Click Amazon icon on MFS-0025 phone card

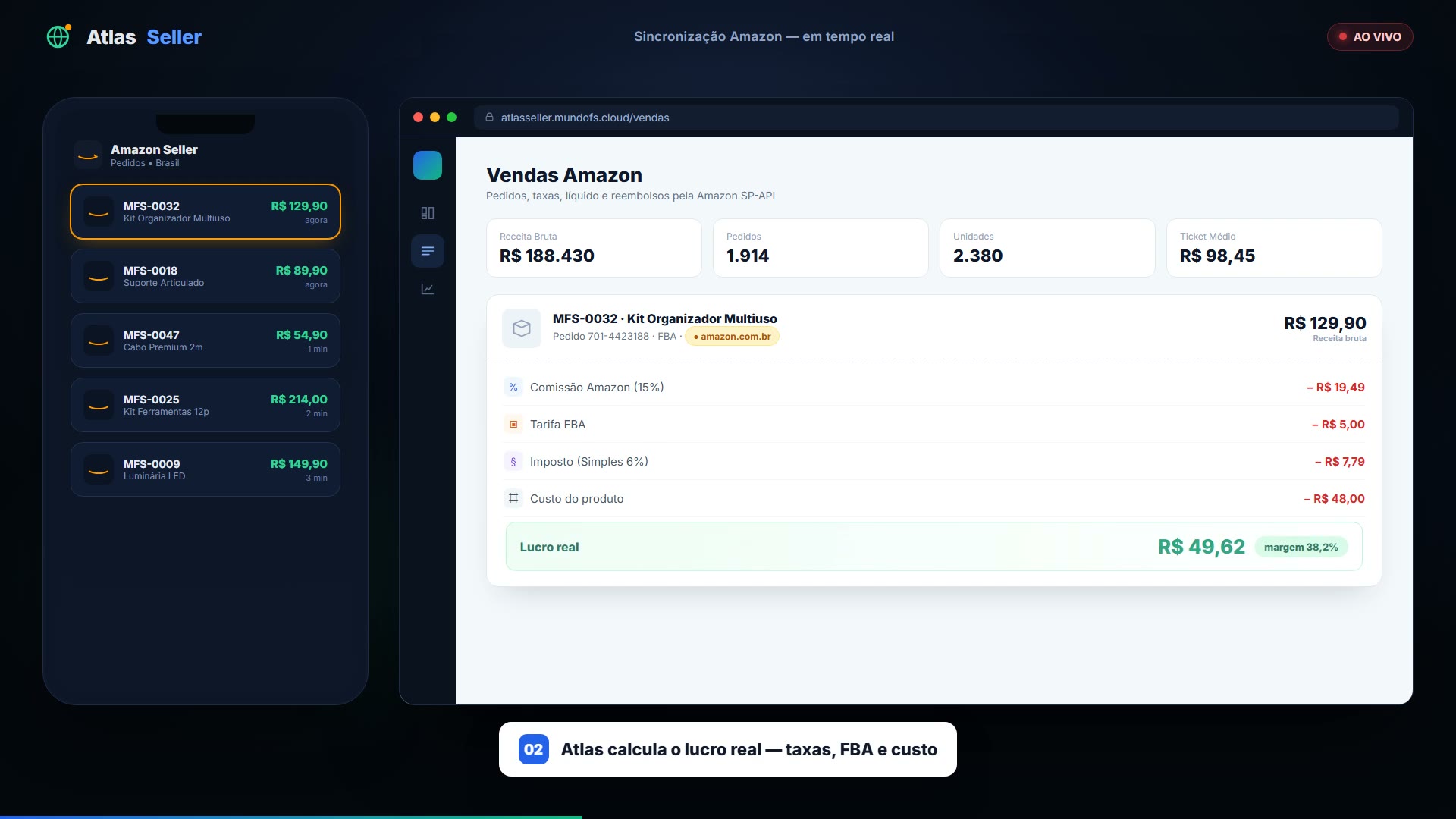point(99,405)
